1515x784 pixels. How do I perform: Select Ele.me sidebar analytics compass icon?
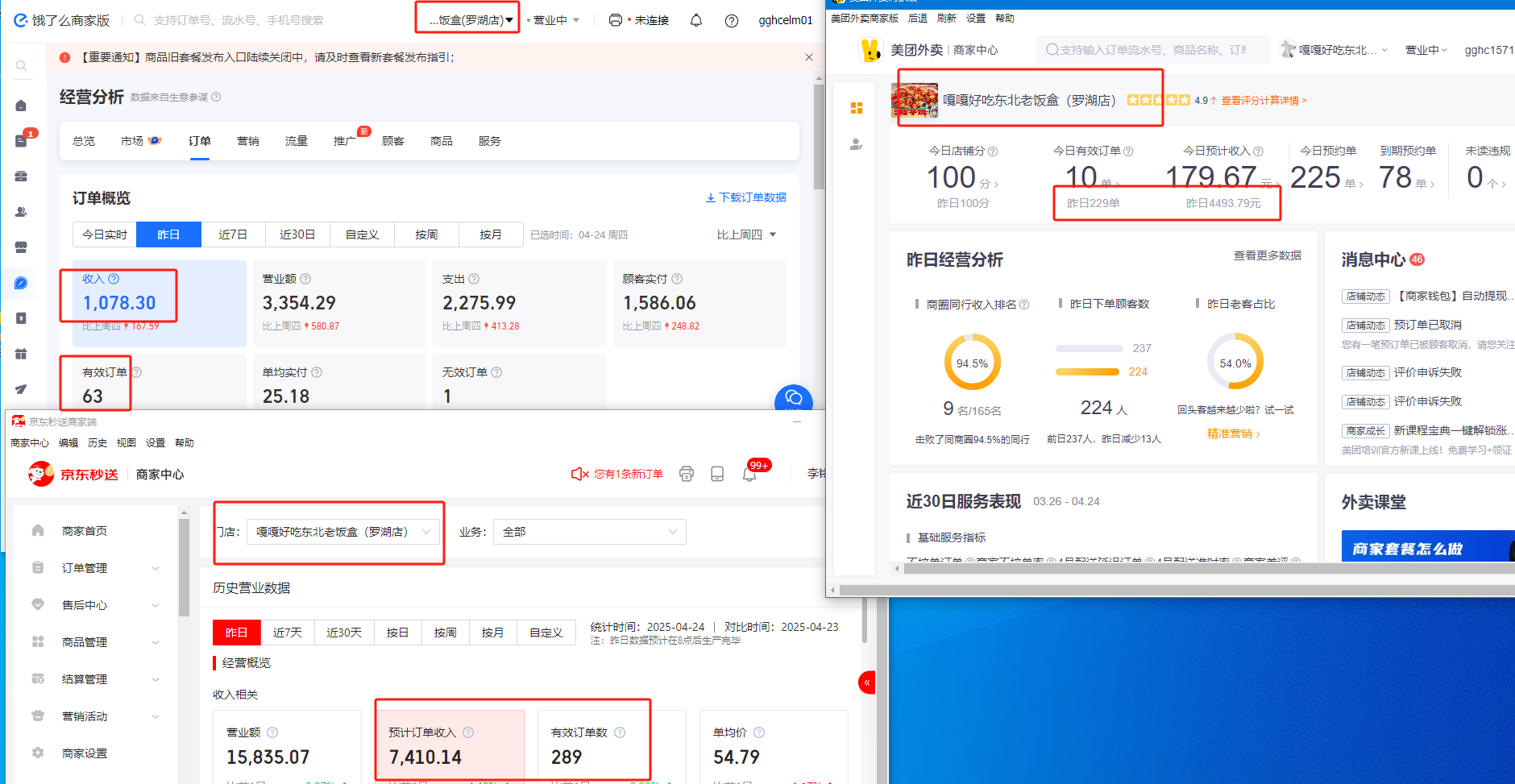coord(22,283)
